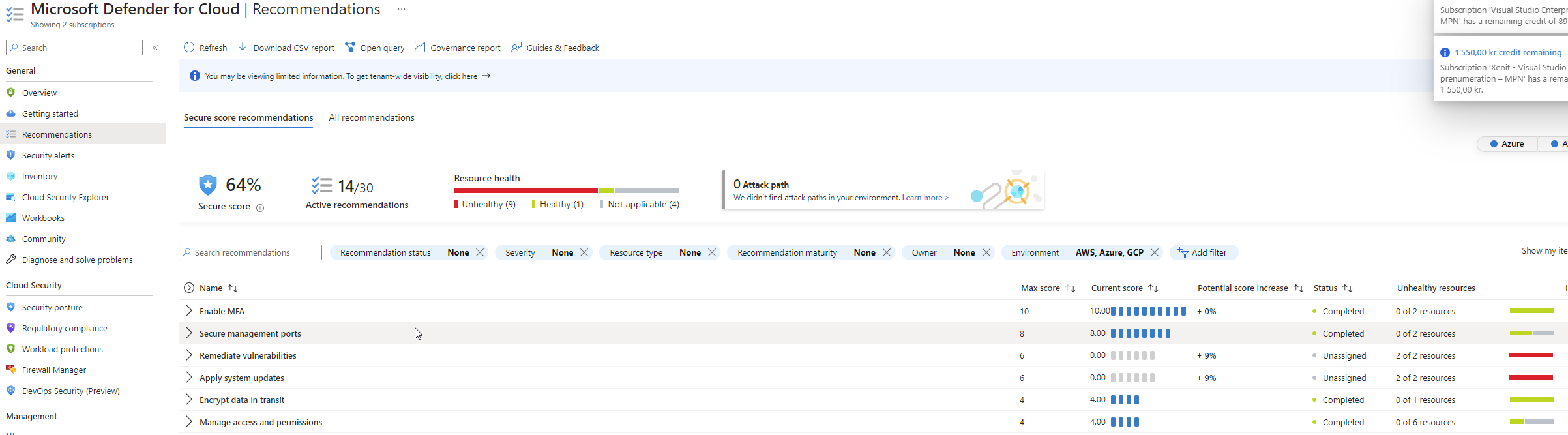The width and height of the screenshot is (1568, 435).
Task: Click the Workbooks sidebar icon
Action: tap(10, 218)
